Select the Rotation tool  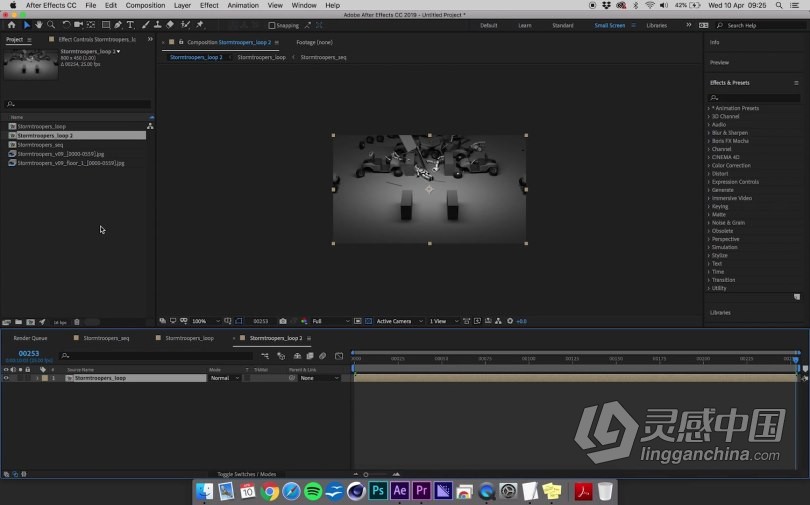66,25
